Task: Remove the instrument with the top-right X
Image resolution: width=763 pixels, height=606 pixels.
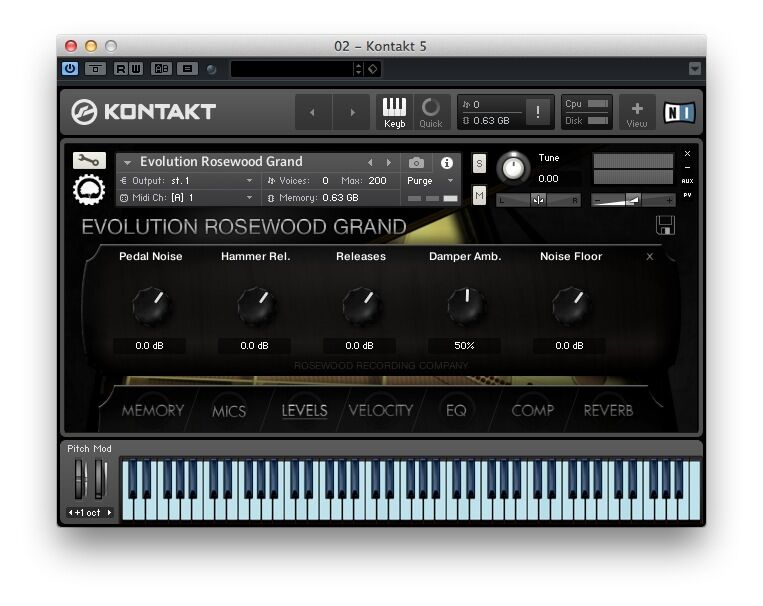Action: [x=687, y=154]
